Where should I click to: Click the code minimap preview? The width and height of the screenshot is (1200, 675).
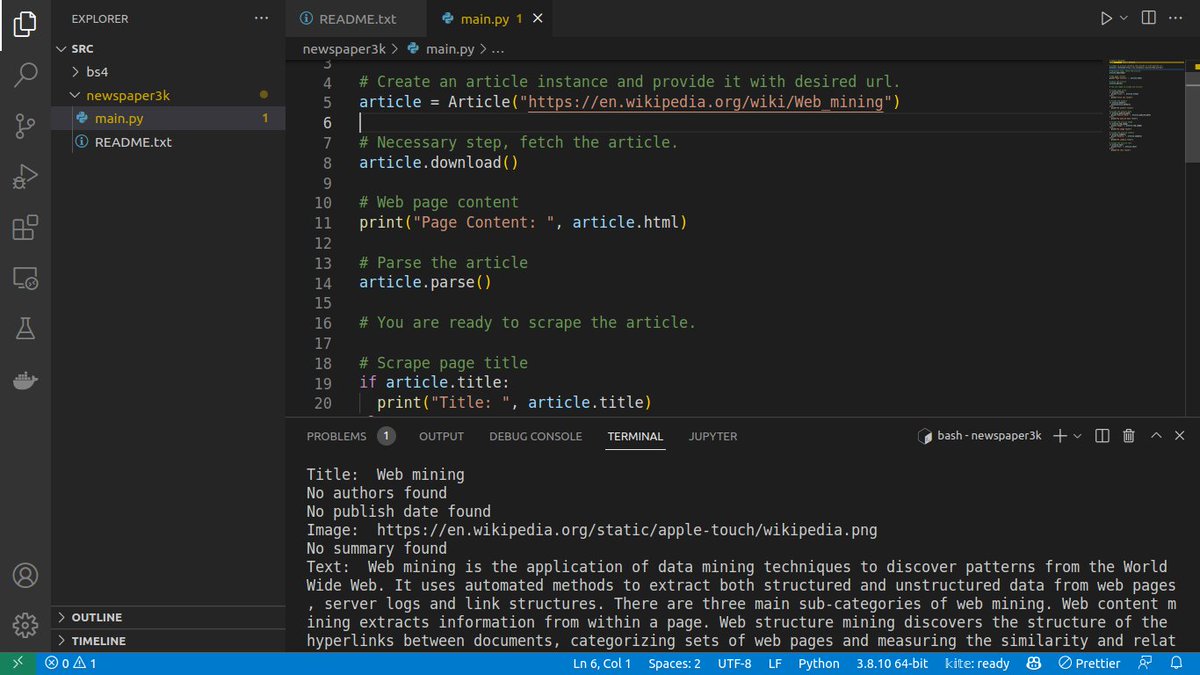pyautogui.click(x=1147, y=105)
